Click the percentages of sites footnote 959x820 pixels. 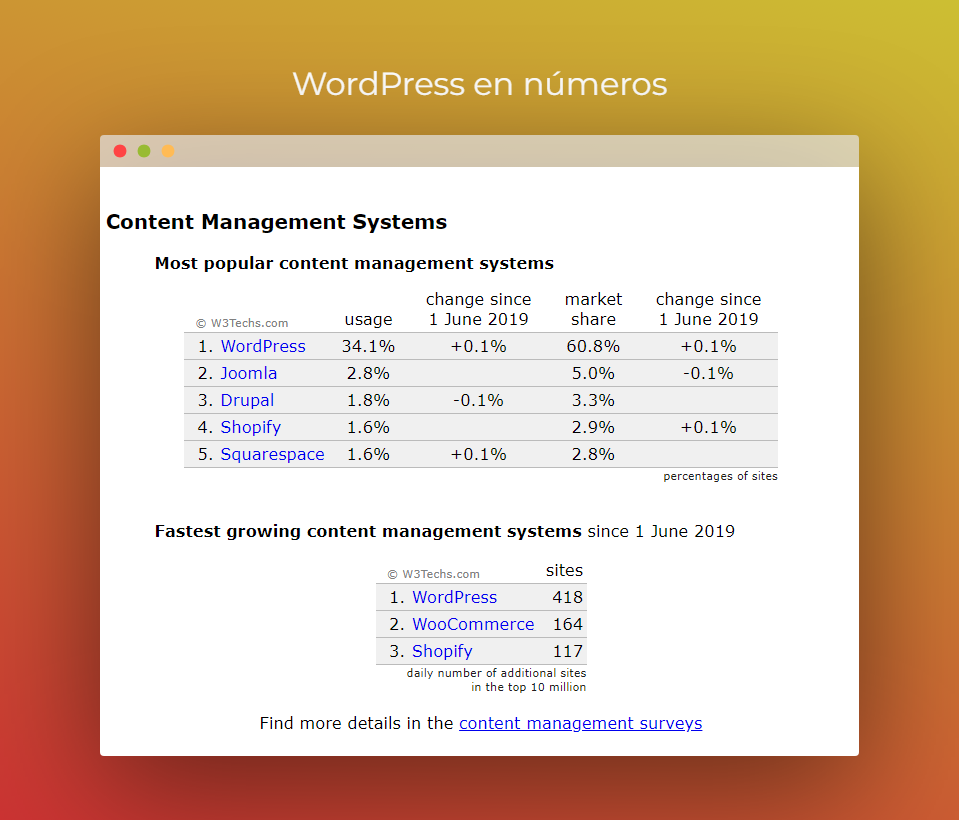pos(720,476)
